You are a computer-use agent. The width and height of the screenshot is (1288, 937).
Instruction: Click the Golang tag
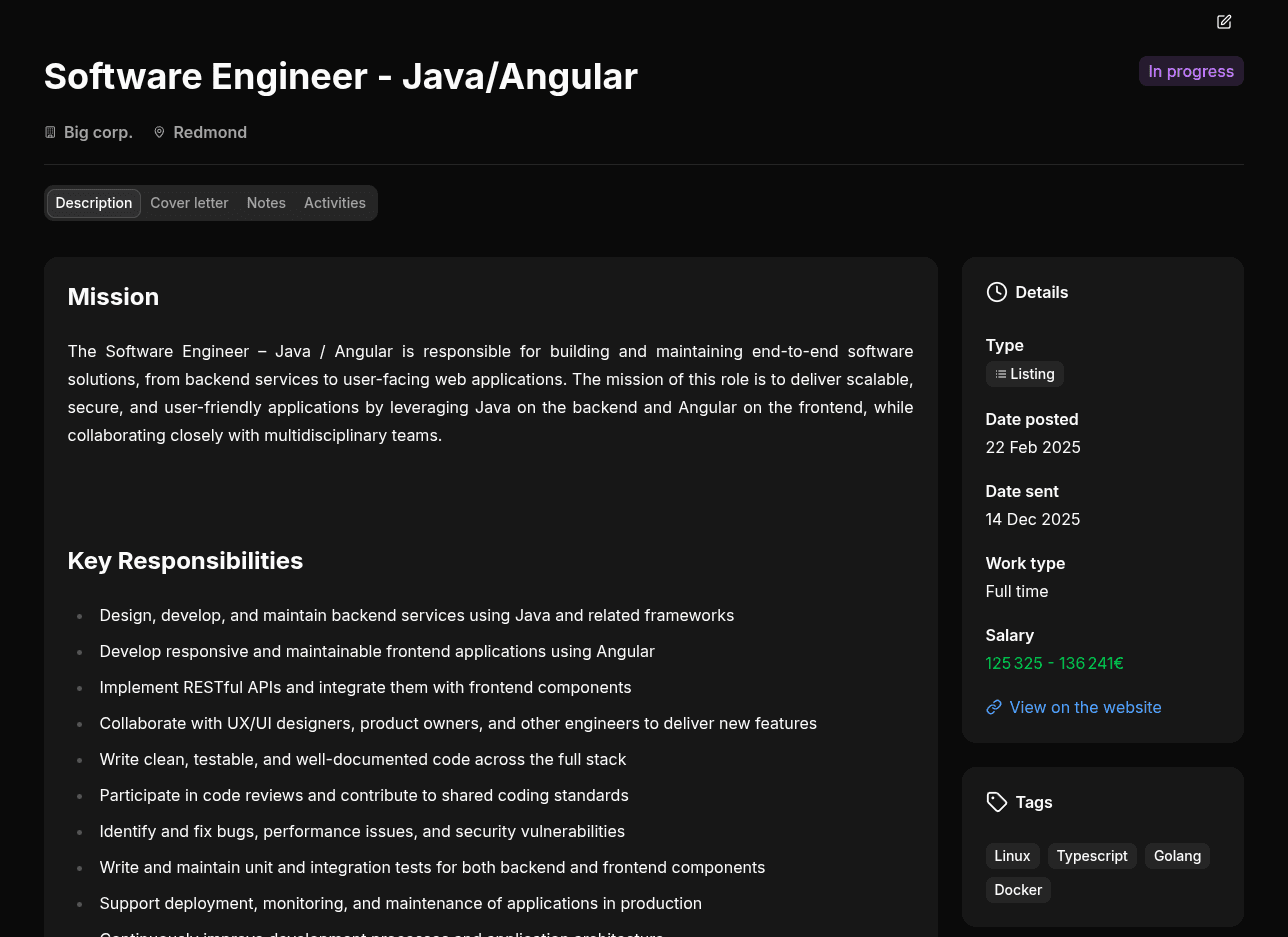coord(1177,856)
